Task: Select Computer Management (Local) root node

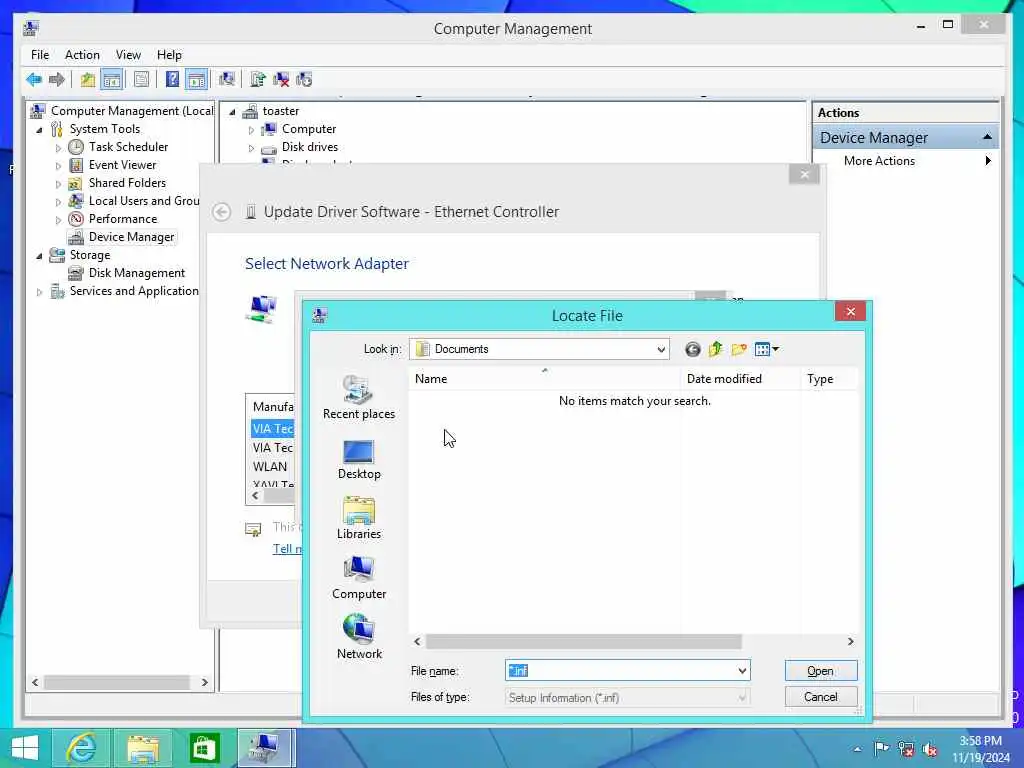Action: click(132, 111)
